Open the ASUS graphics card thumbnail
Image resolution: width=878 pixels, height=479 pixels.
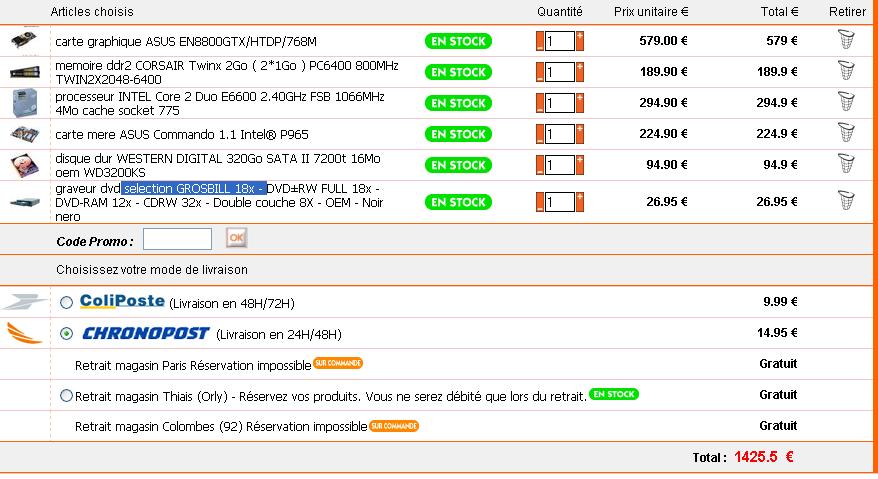point(24,40)
